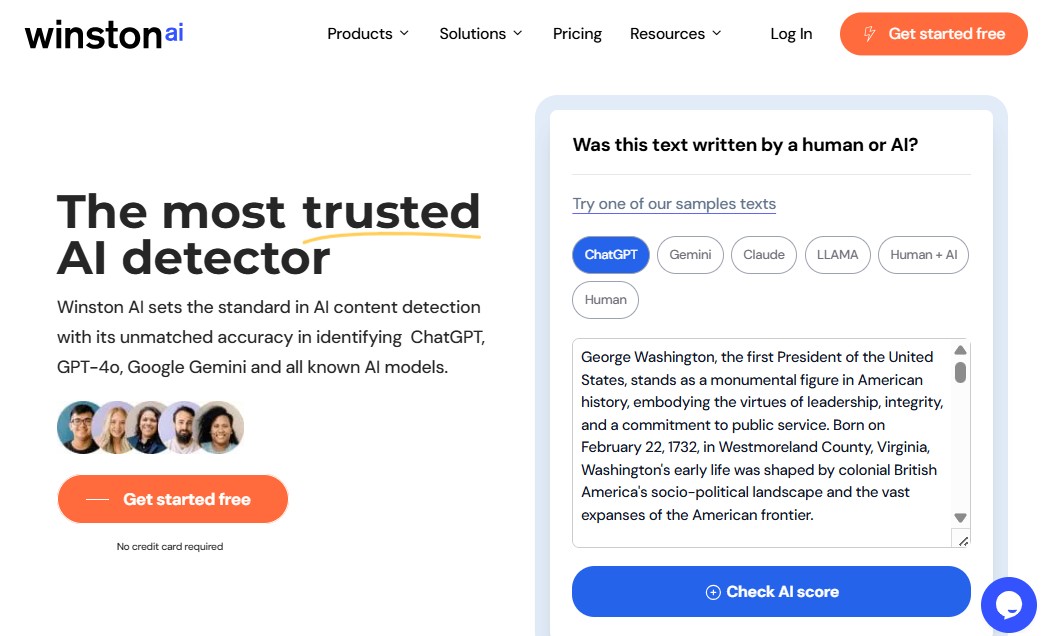This screenshot has height=636, width=1047.
Task: Expand the Products dropdown menu
Action: pos(368,34)
